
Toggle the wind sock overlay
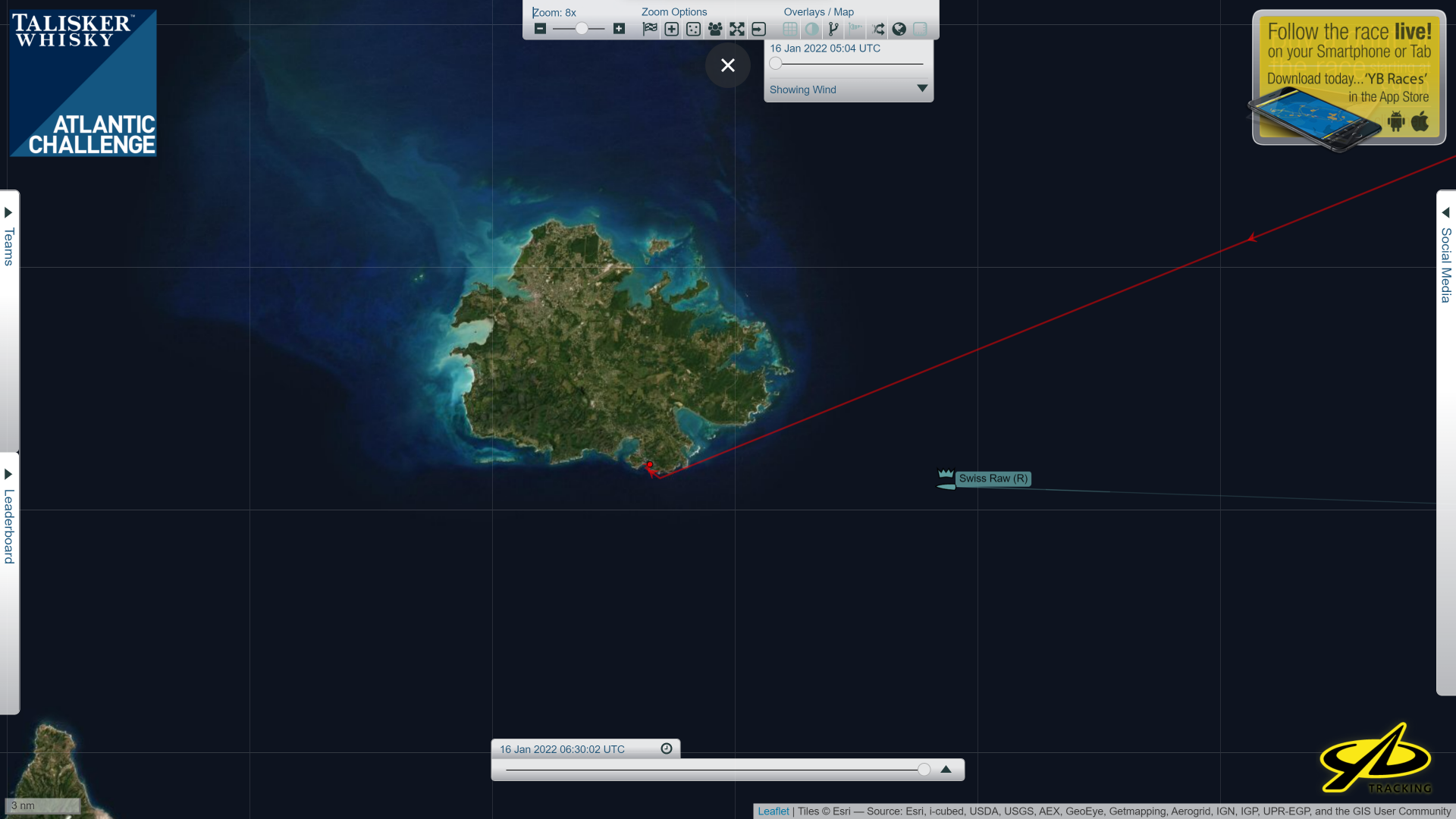pos(855,29)
